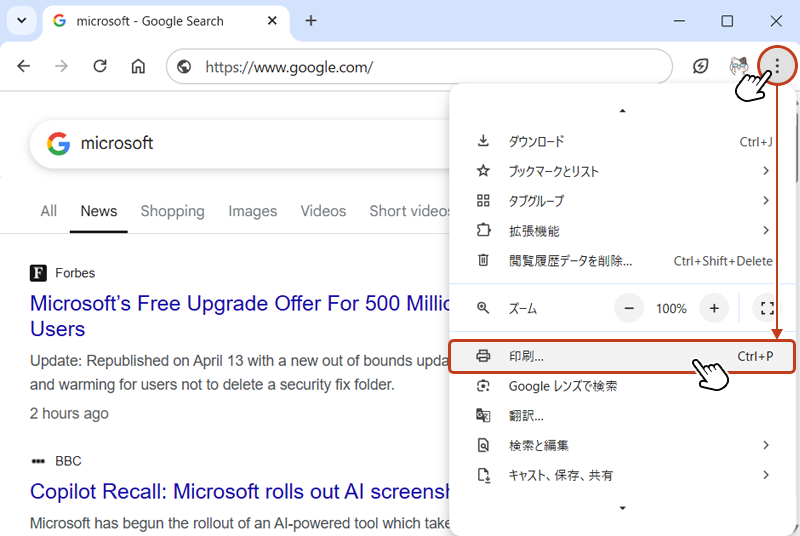Open Microsoft's Free Upgrade Offer headline
The image size is (800, 536).
(240, 316)
